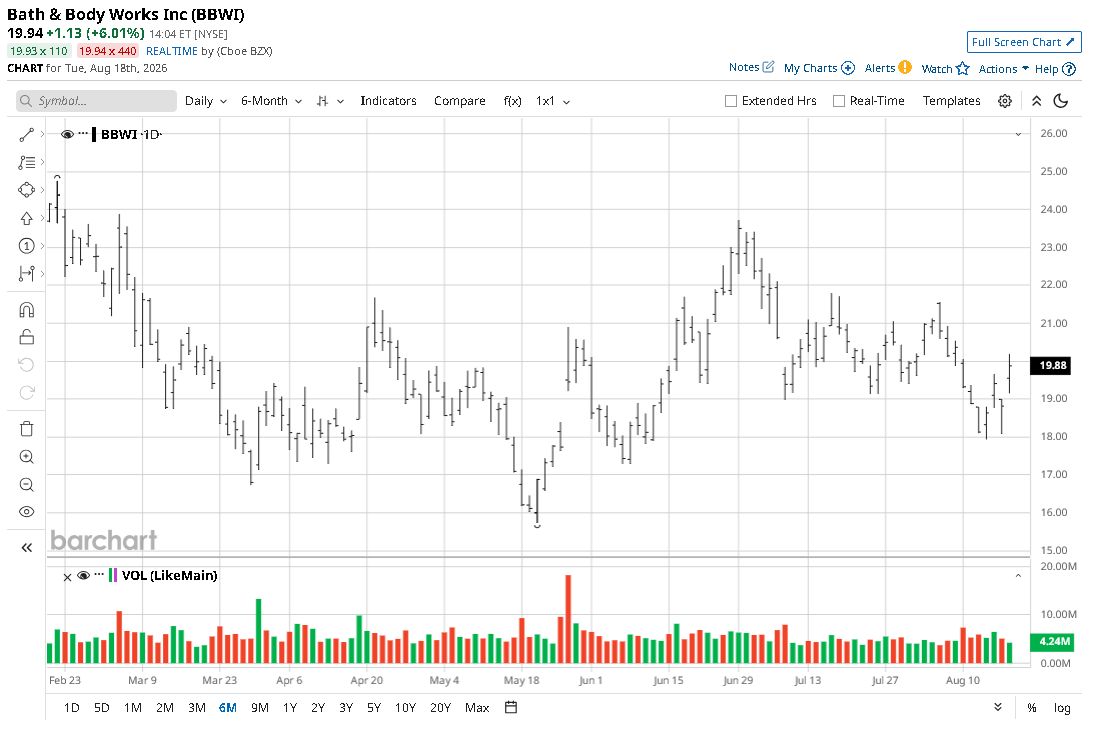Add BBWI to the Watch list
This screenshot has height=735, width=1110.
[x=945, y=69]
